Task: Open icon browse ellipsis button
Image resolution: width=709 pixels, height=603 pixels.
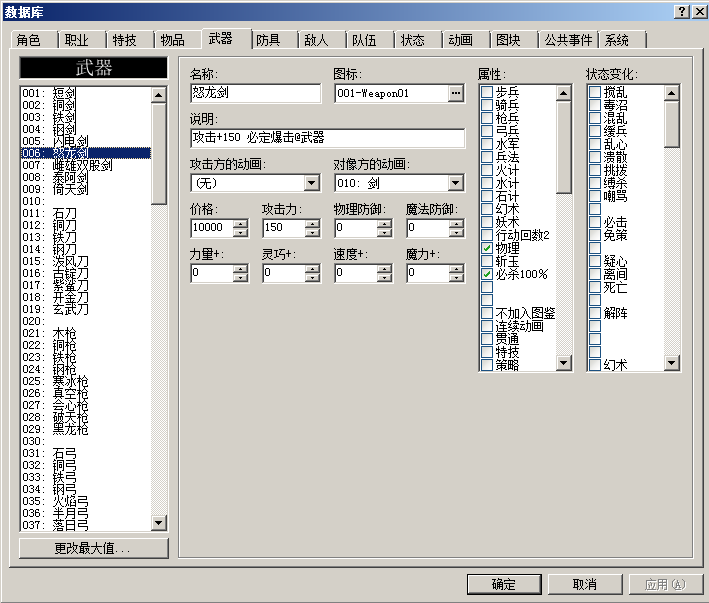Action: (456, 93)
